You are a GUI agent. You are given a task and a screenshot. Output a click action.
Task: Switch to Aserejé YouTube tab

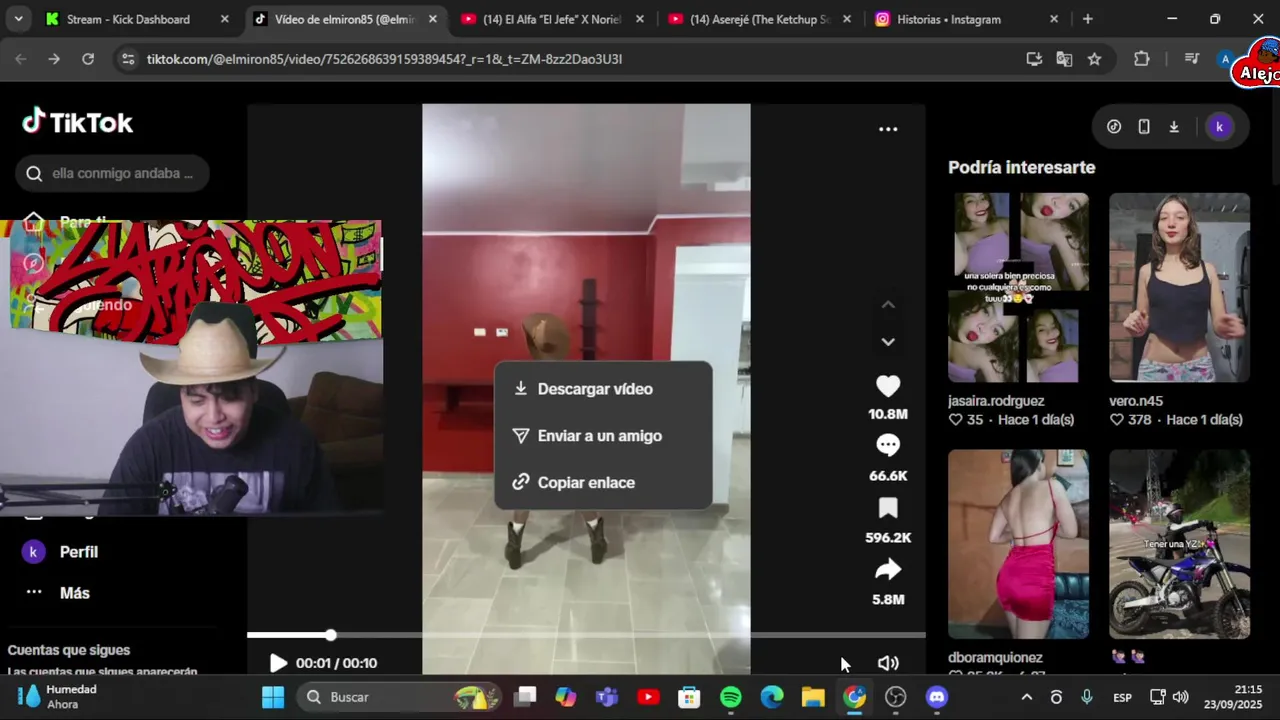pyautogui.click(x=760, y=19)
